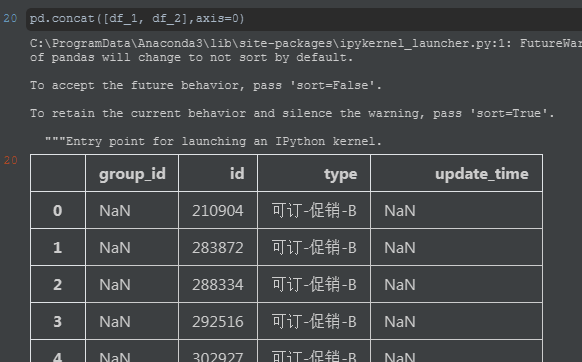
Task: Select row index 0
Action: (x=58, y=211)
